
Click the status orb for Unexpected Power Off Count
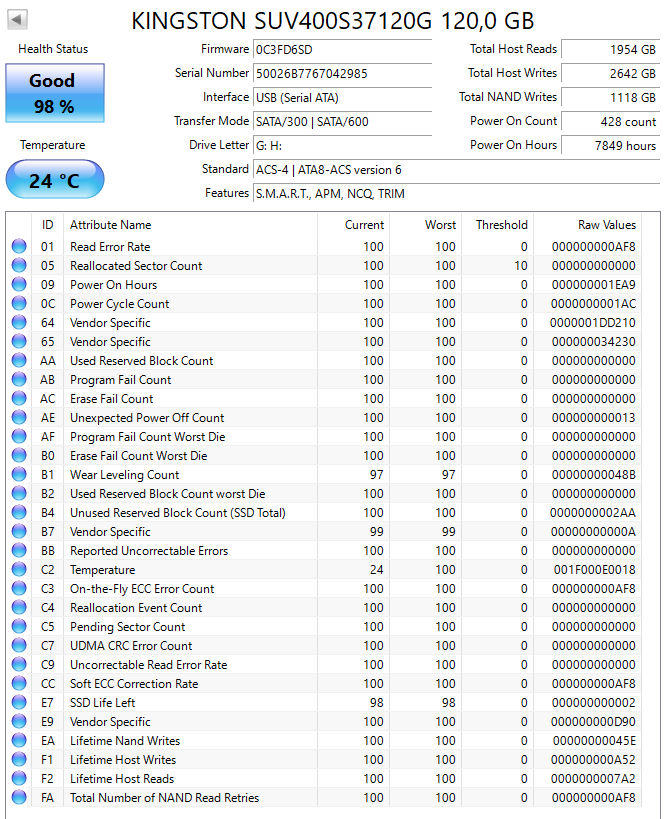pos(19,417)
